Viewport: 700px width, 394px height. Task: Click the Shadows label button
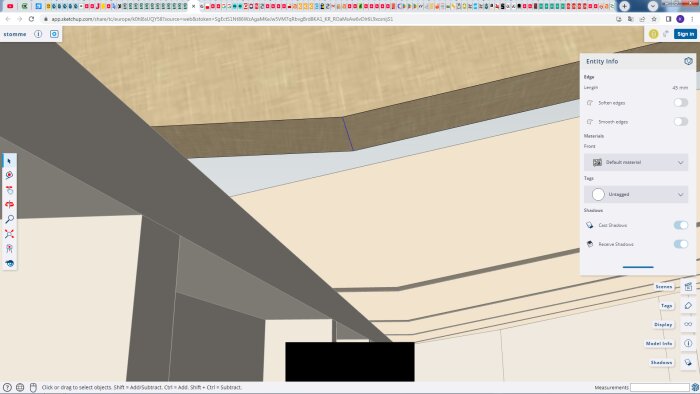(x=661, y=362)
